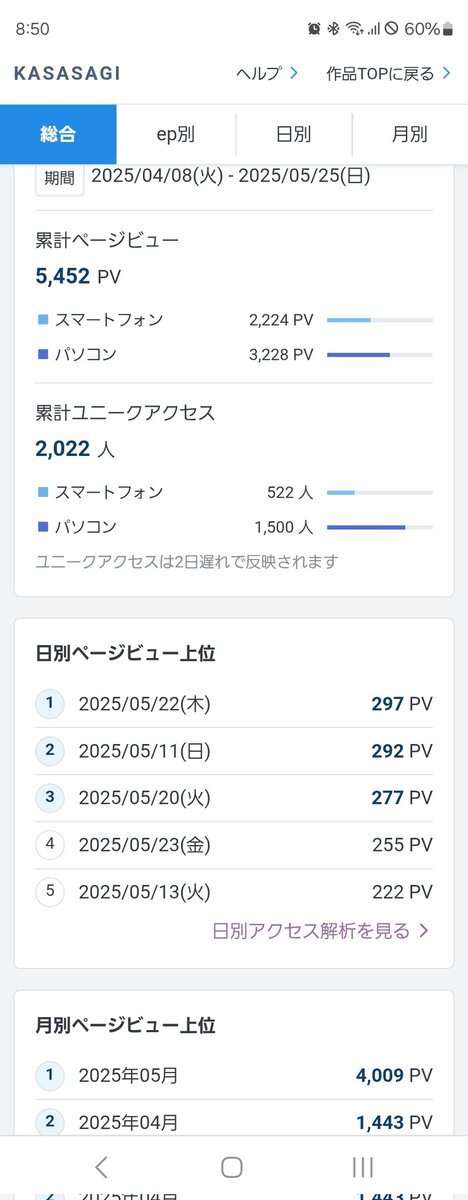Open recent apps via three-bar icon
The image size is (468, 1200).
(364, 1167)
